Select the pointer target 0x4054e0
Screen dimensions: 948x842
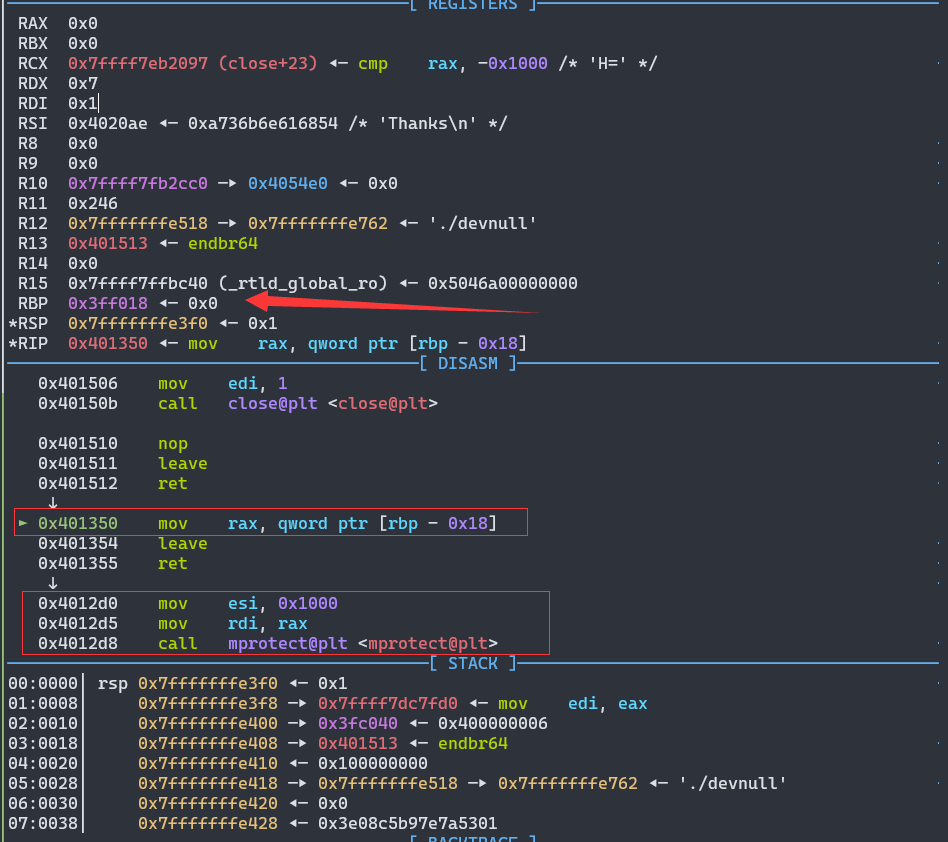[288, 183]
